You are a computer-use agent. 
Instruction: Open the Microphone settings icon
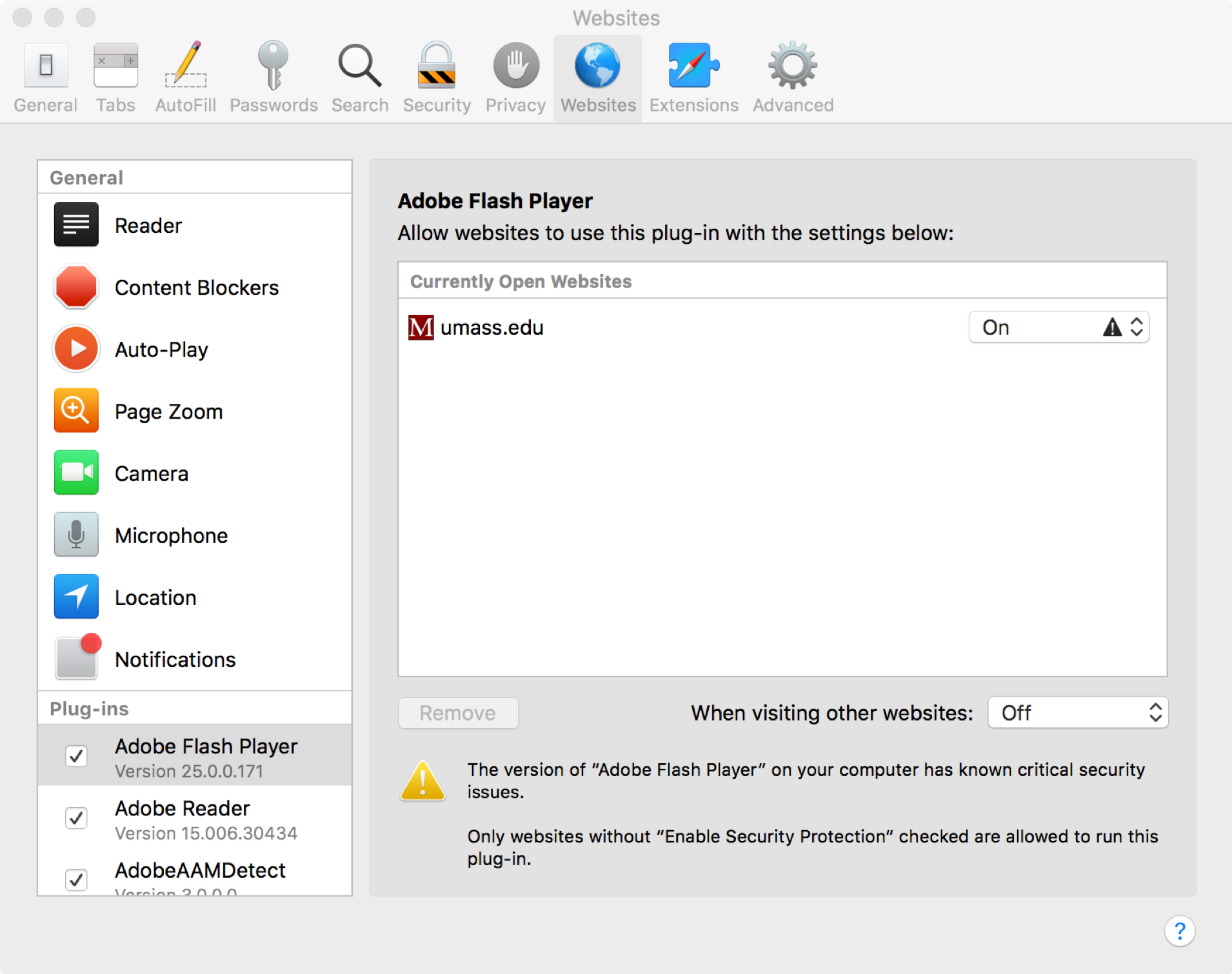click(x=76, y=534)
